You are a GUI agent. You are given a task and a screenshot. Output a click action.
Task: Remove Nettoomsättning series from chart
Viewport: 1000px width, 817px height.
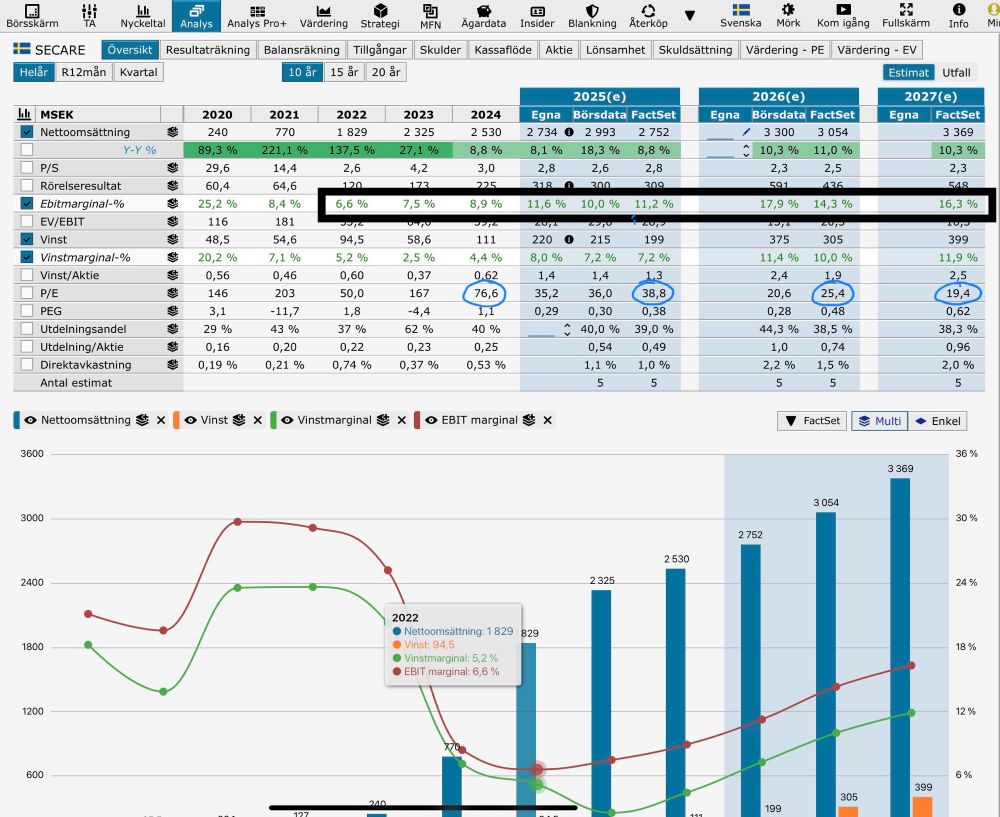pos(161,420)
